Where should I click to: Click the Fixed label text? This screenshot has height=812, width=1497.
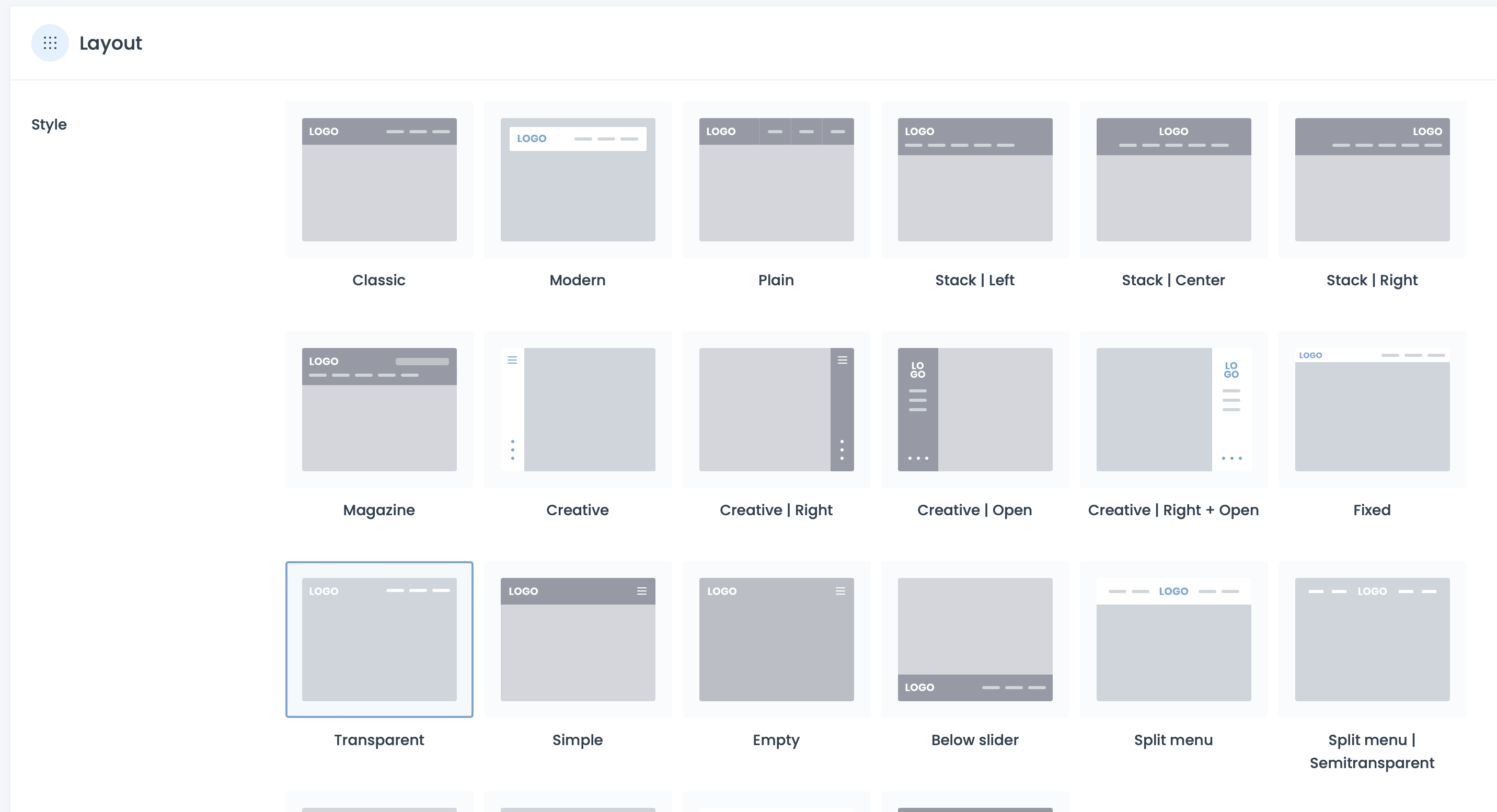(x=1372, y=510)
